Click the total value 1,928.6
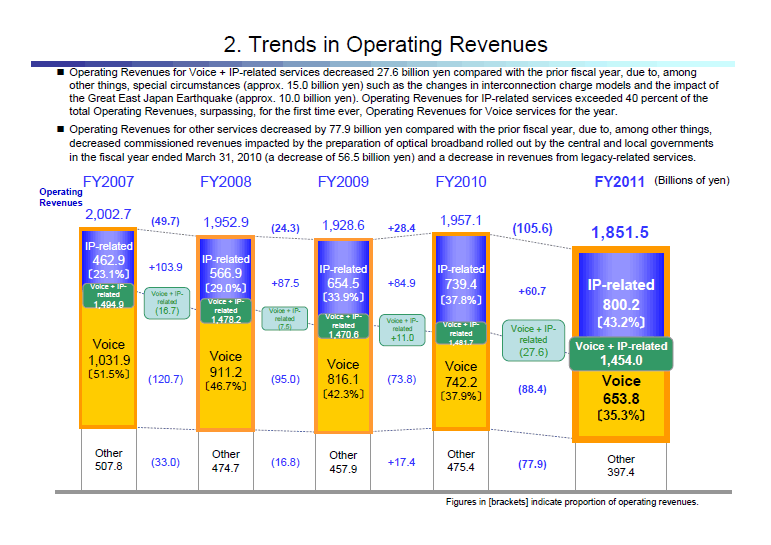The width and height of the screenshot is (771, 545). (343, 225)
